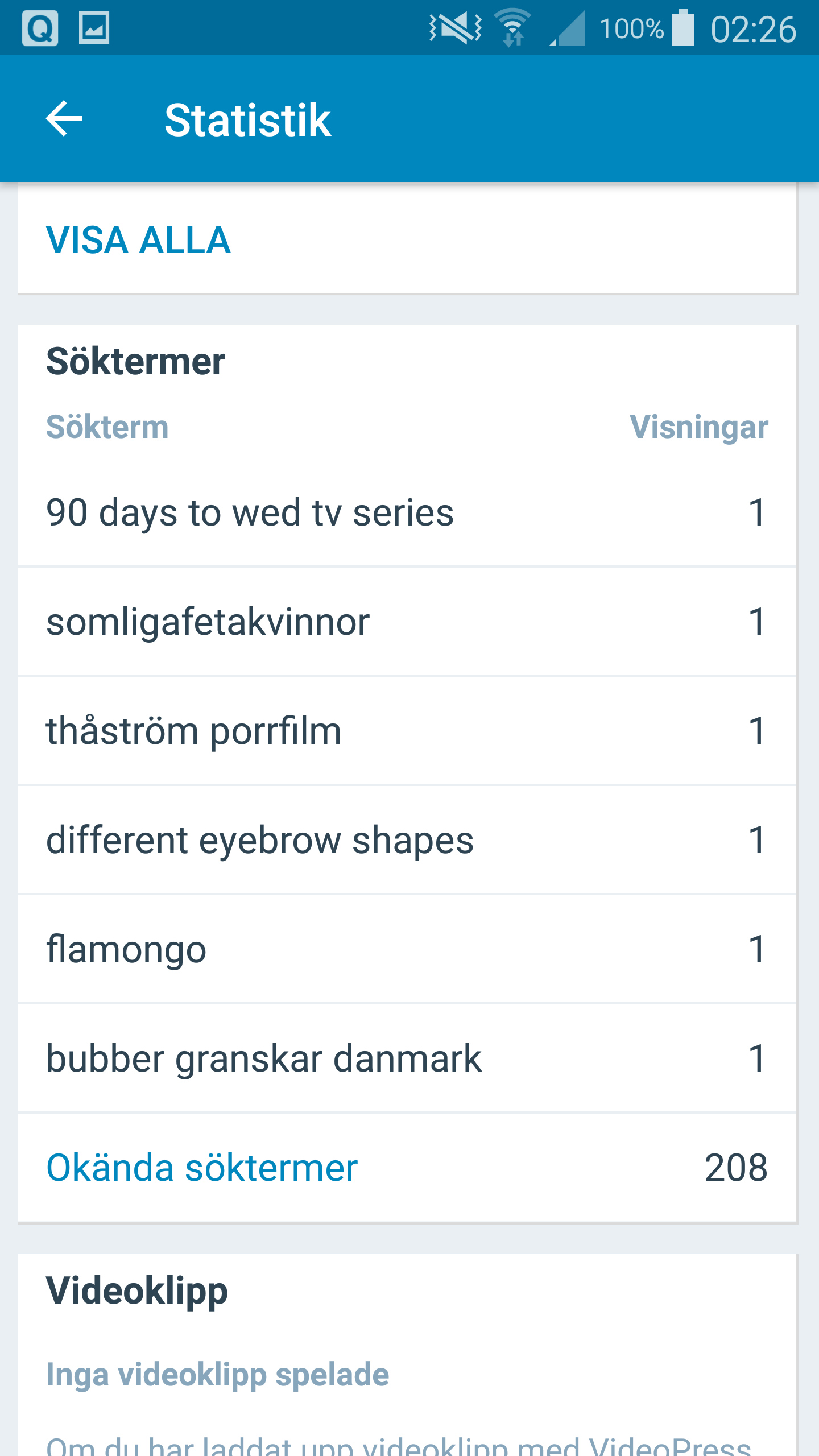Tap the VISA ALLA link
The width and height of the screenshot is (819, 1456).
[x=138, y=240]
